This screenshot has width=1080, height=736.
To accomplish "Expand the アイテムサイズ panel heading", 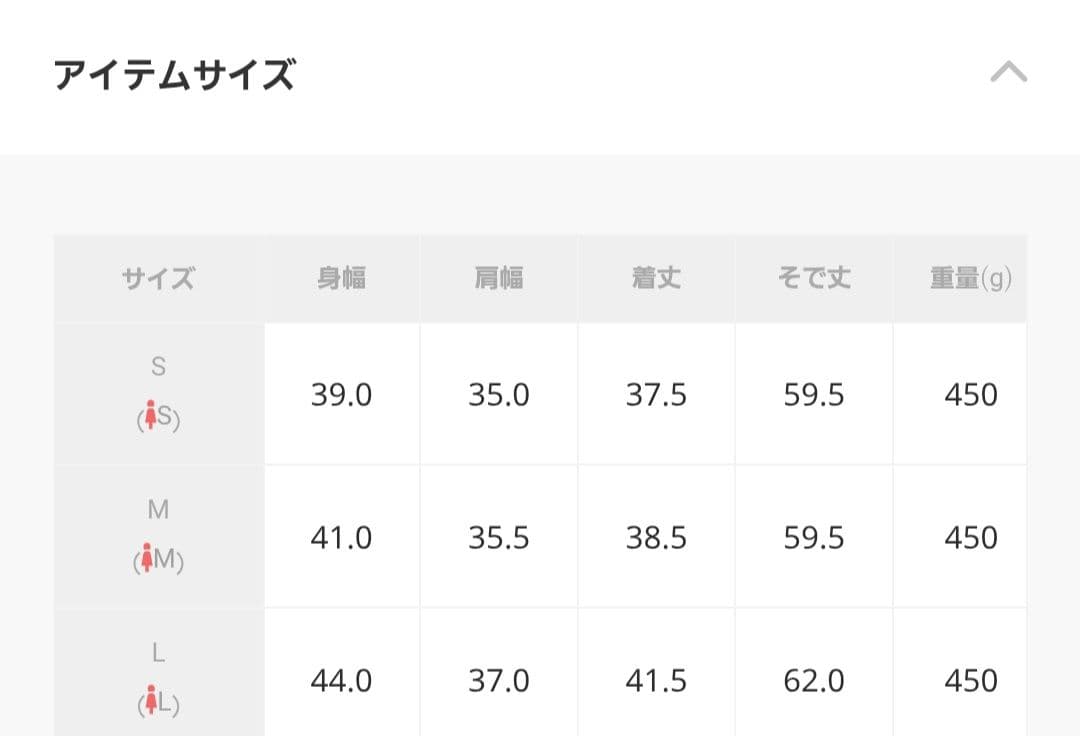I will click(x=175, y=70).
